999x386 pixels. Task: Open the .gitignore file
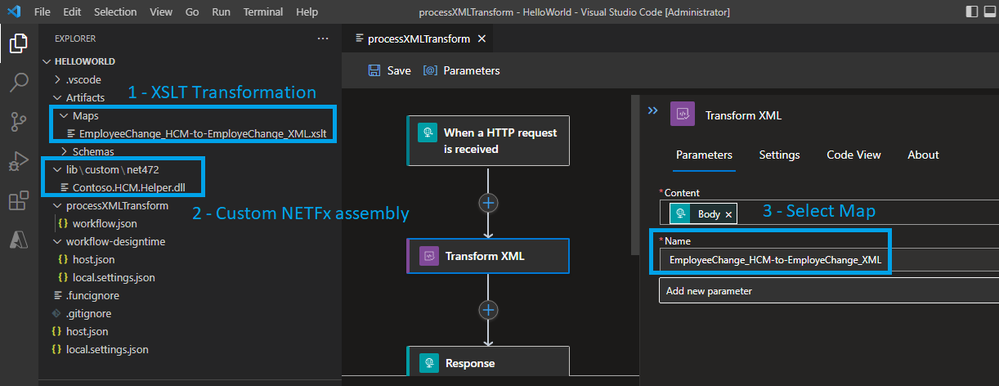pos(89,314)
